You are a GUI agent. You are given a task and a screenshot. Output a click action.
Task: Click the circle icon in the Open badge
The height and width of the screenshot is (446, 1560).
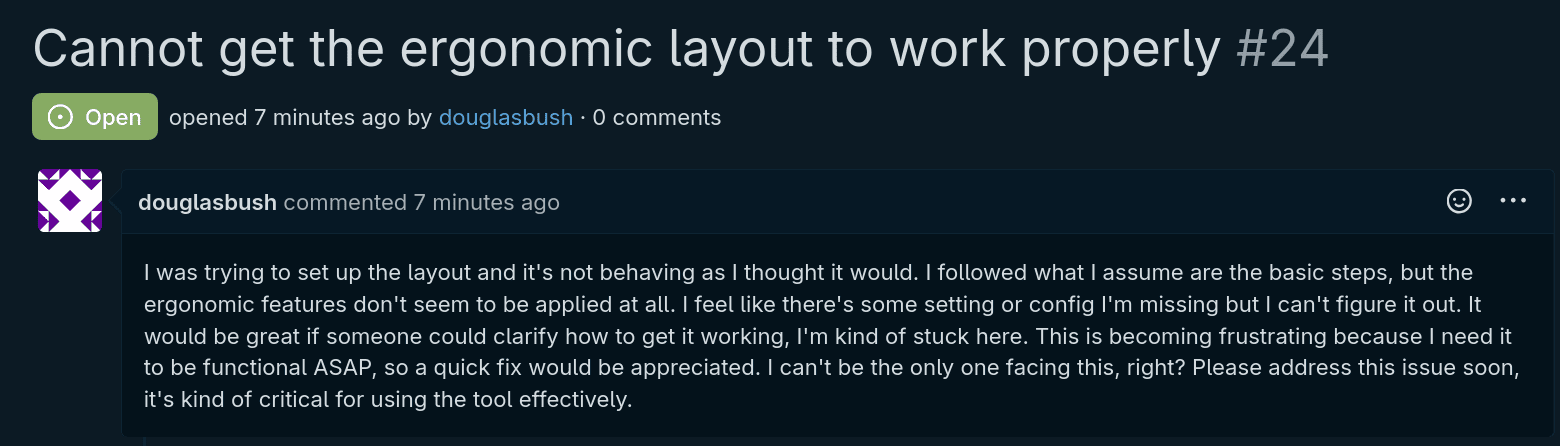60,117
